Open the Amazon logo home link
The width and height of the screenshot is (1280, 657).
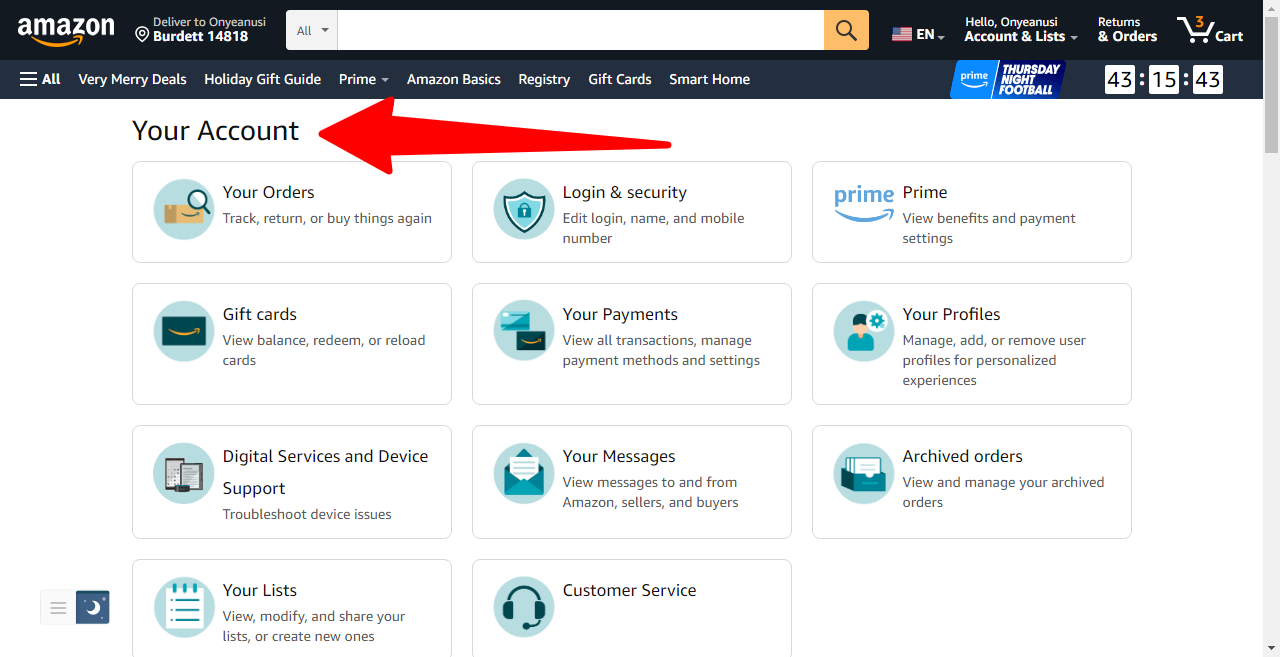pyautogui.click(x=66, y=31)
